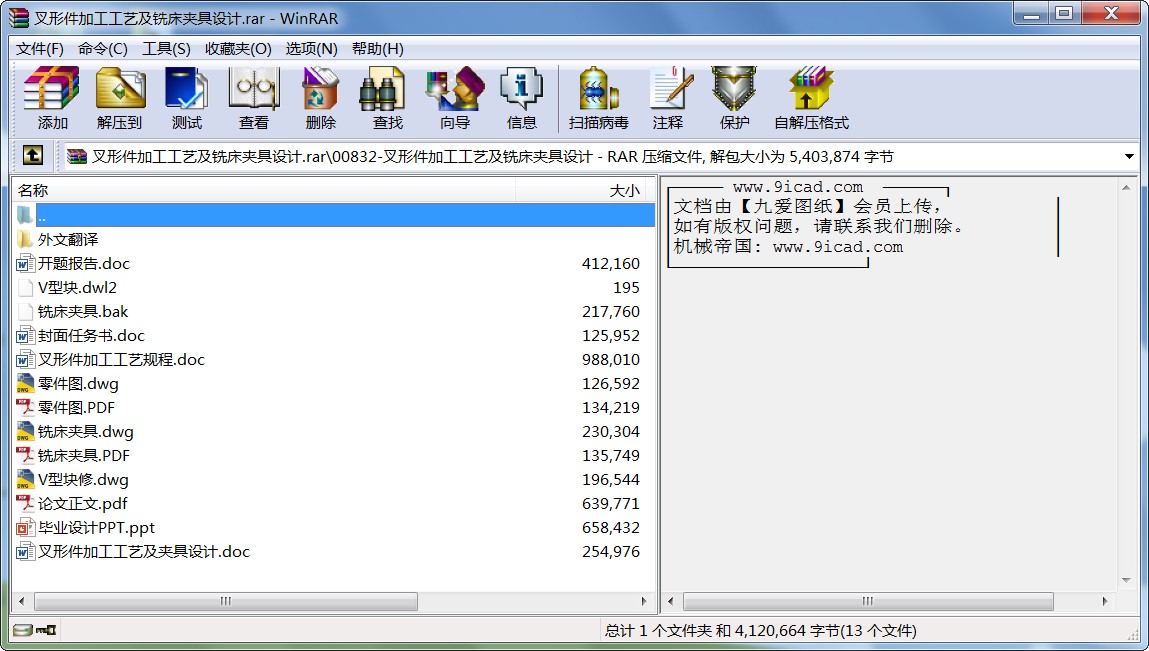Click the PDF icon of 零件图.PDF
Image resolution: width=1149 pixels, height=651 pixels.
(x=25, y=408)
